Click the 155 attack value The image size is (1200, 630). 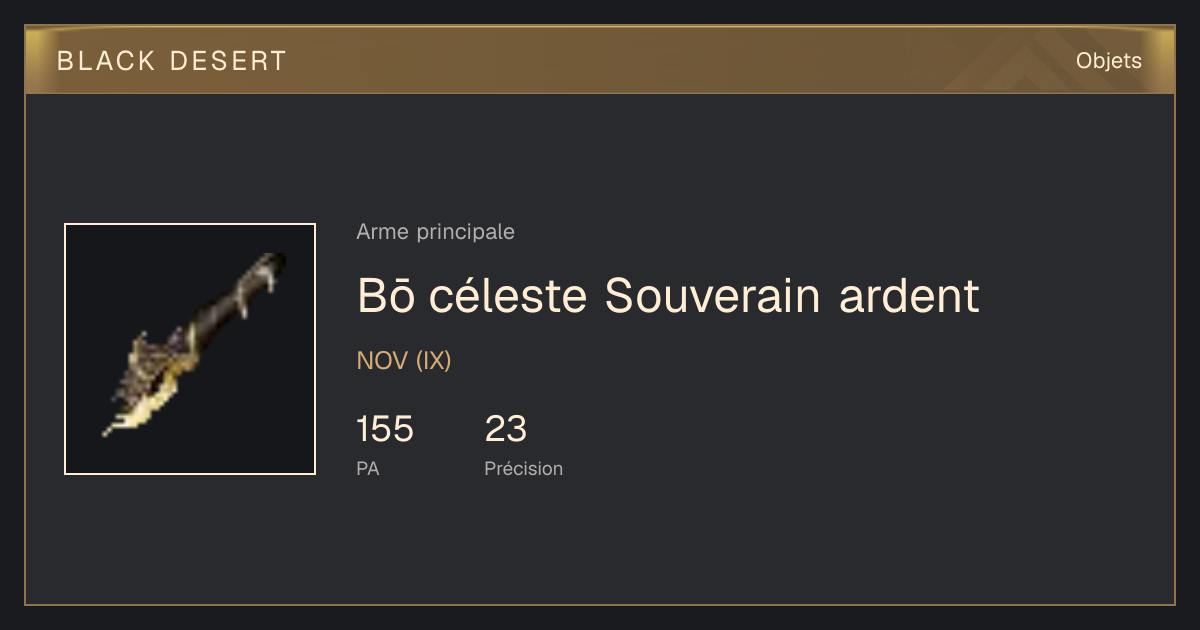[x=385, y=429]
